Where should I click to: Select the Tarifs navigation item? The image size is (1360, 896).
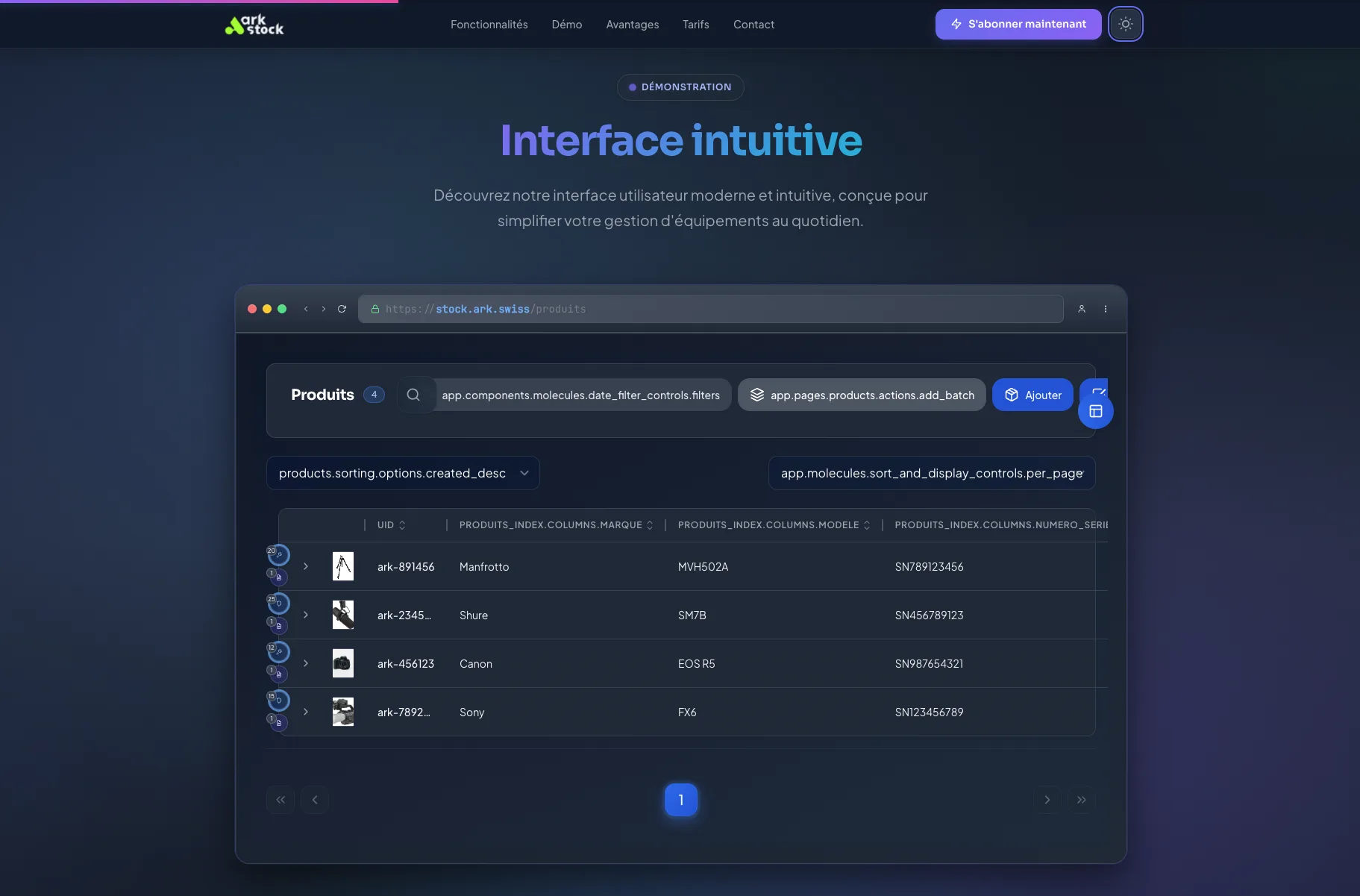[695, 24]
